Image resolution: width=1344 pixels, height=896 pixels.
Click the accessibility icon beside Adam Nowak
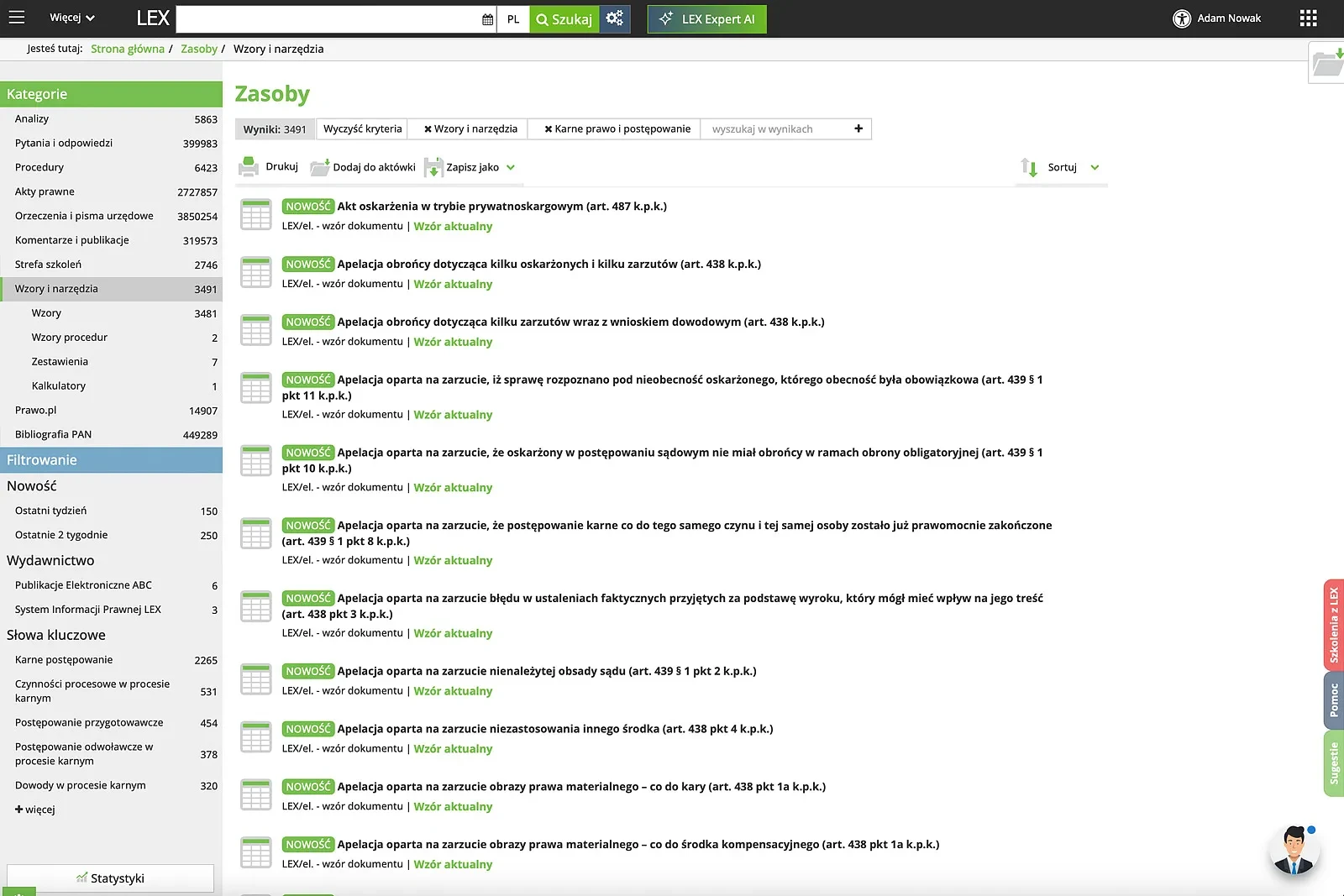point(1182,18)
